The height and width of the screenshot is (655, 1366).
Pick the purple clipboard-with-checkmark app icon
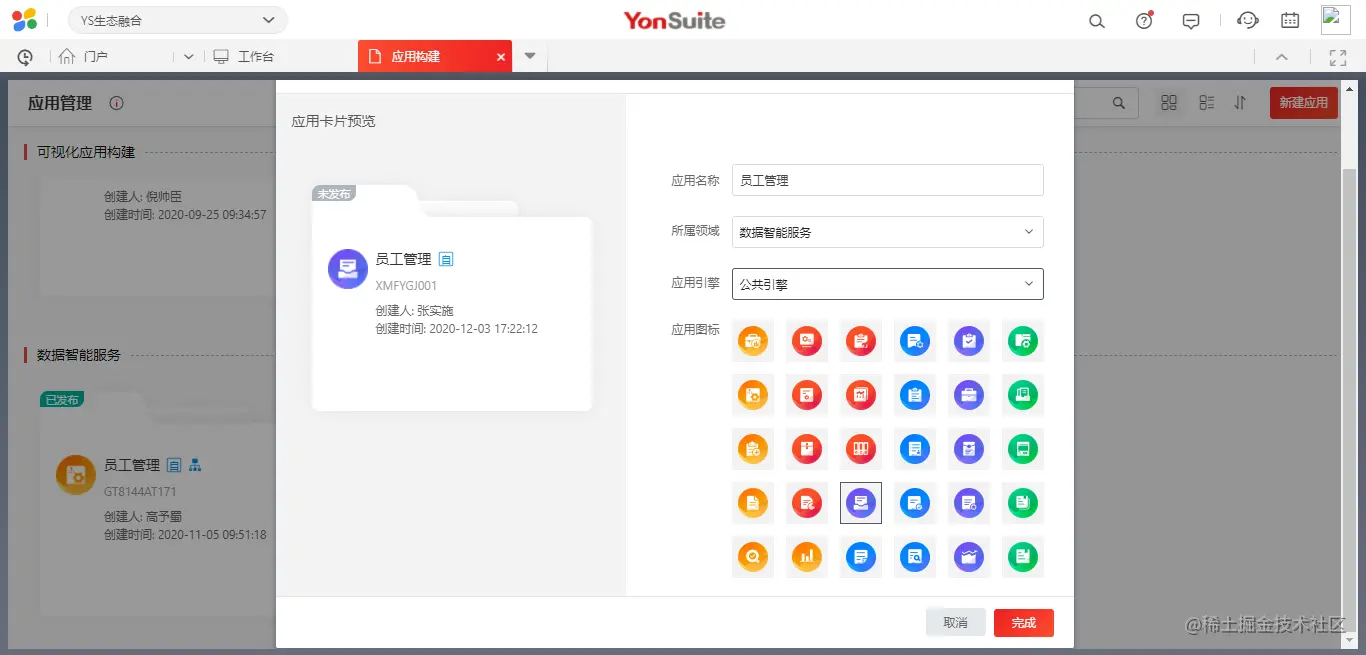969,341
